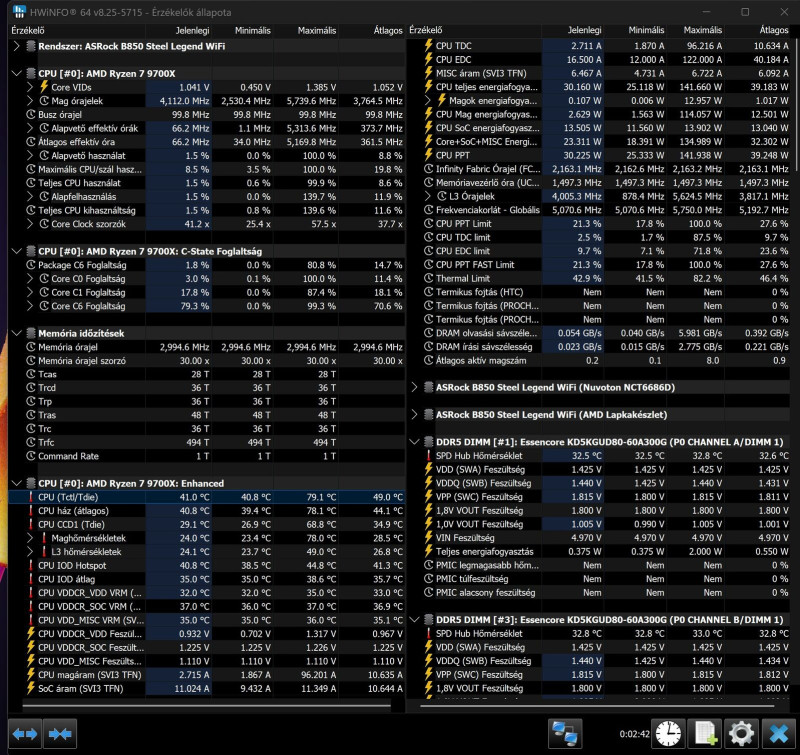
Task: Collapse the AMD Ryzen 7 9700X: Enhanced group
Action: (x=16, y=483)
